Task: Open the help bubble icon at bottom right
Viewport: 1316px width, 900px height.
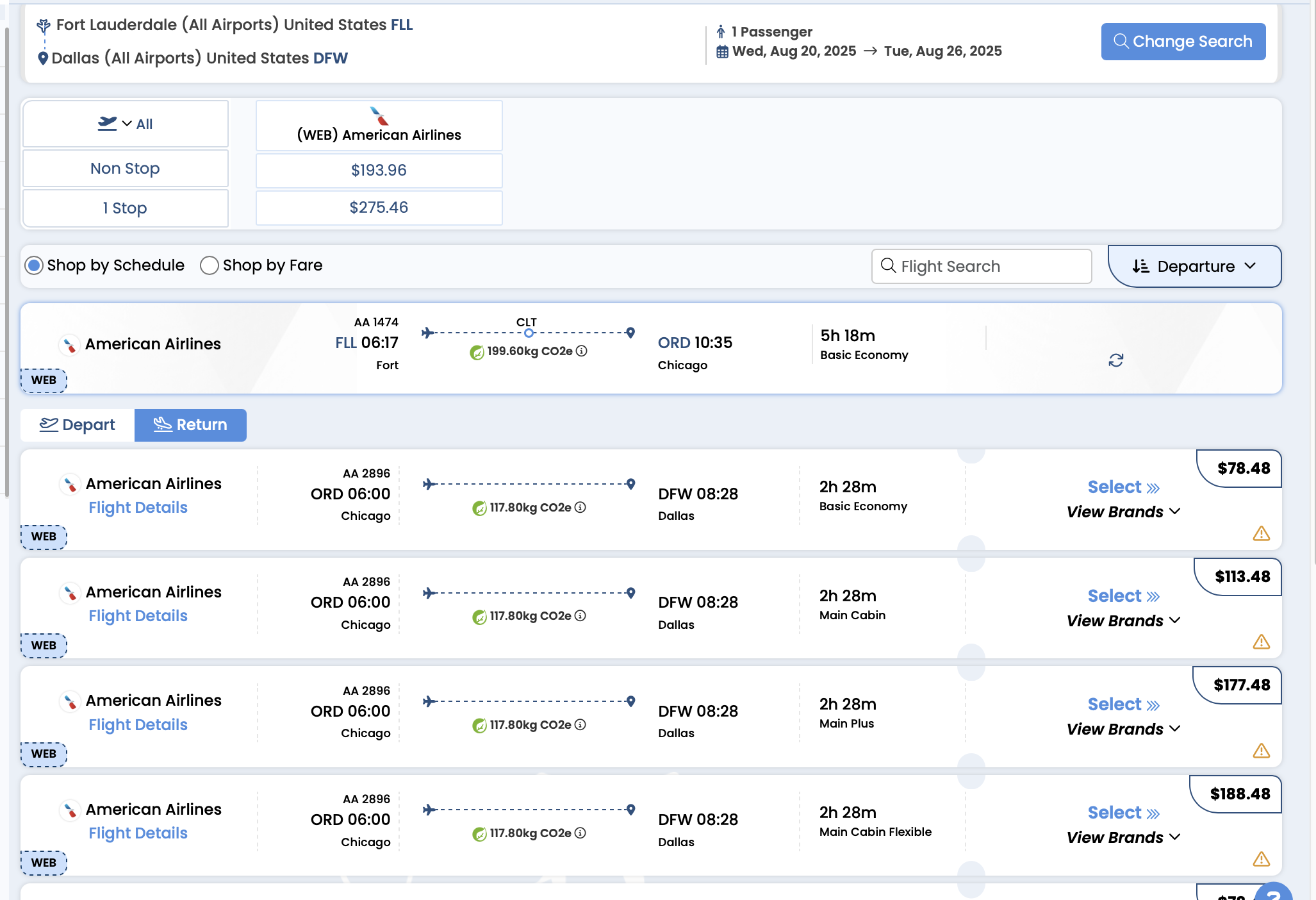Action: 1273,892
